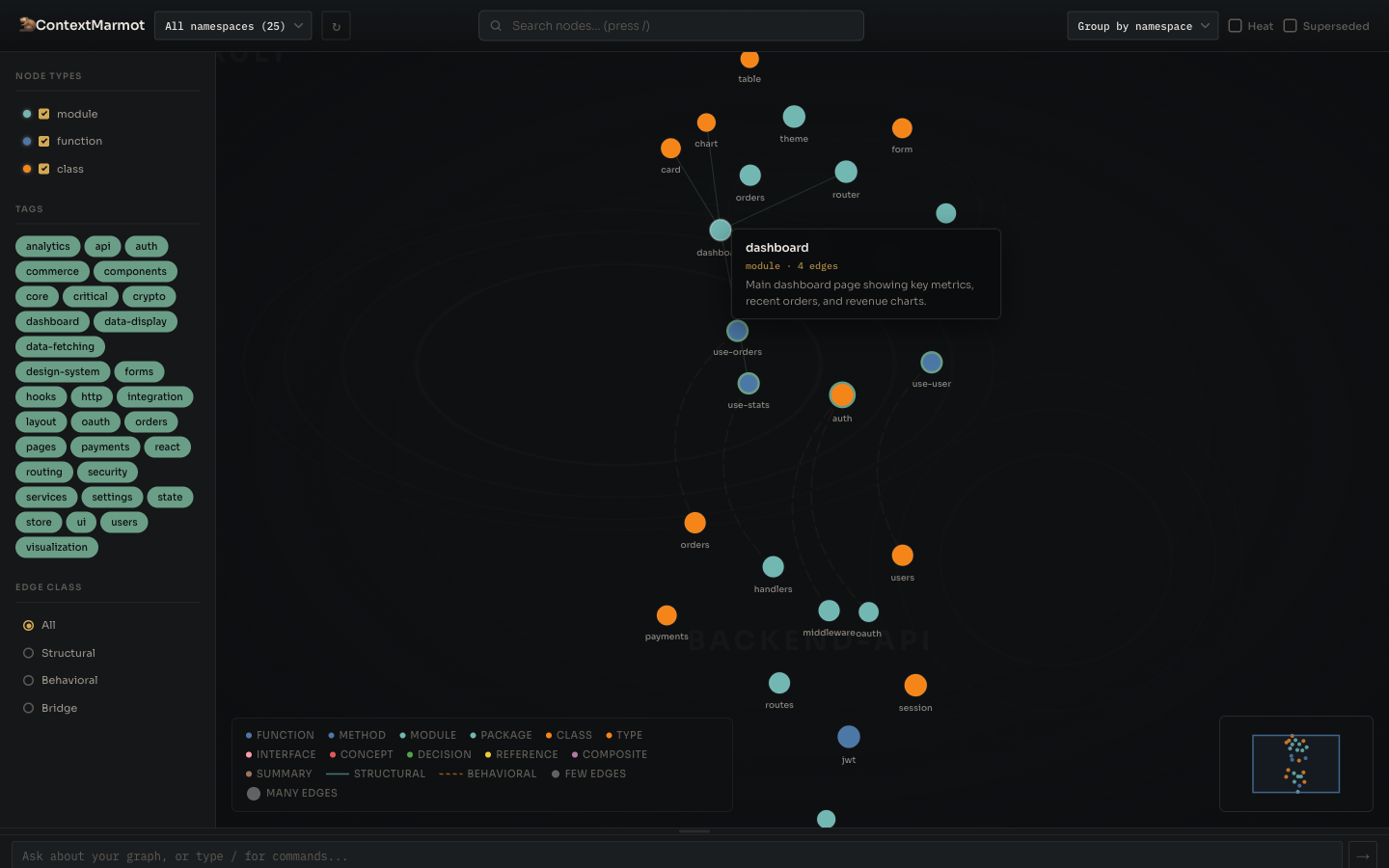Screen dimensions: 1389x868
Task: Click the submit arrow in the chat input
Action: click(1363, 856)
